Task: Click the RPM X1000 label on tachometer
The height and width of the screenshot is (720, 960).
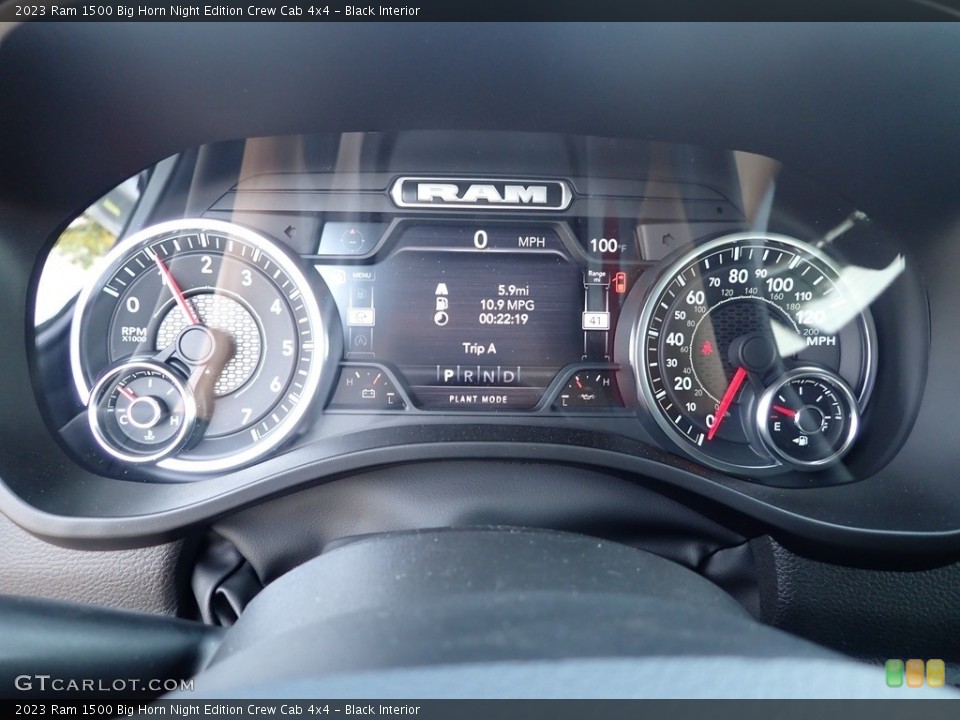Action: 133,334
